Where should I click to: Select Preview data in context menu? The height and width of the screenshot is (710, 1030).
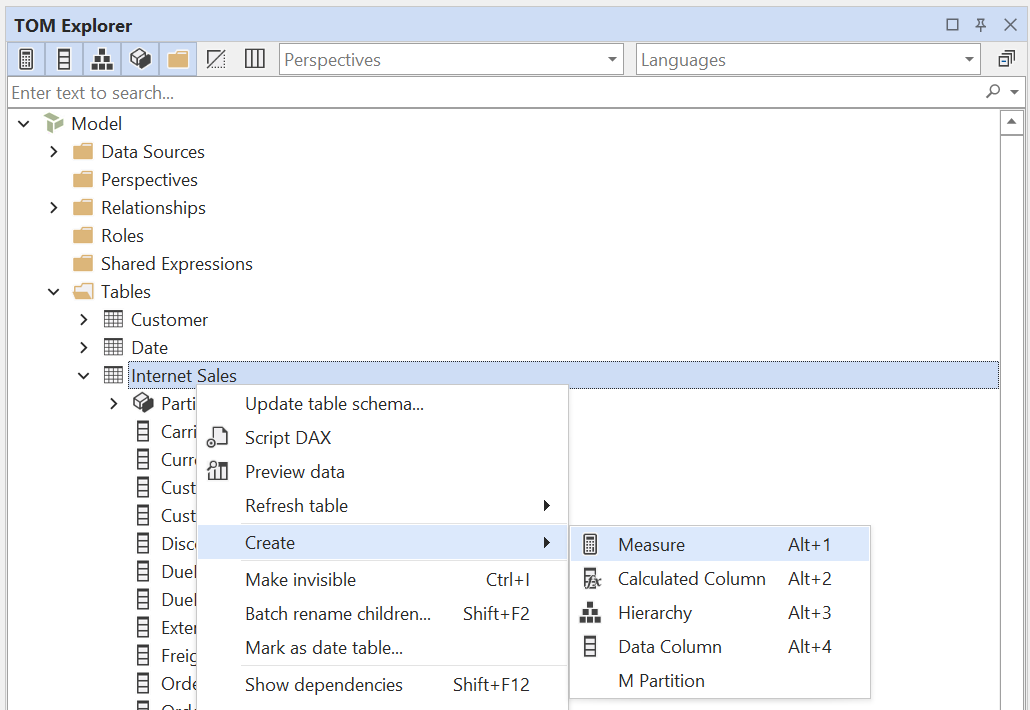(x=295, y=472)
